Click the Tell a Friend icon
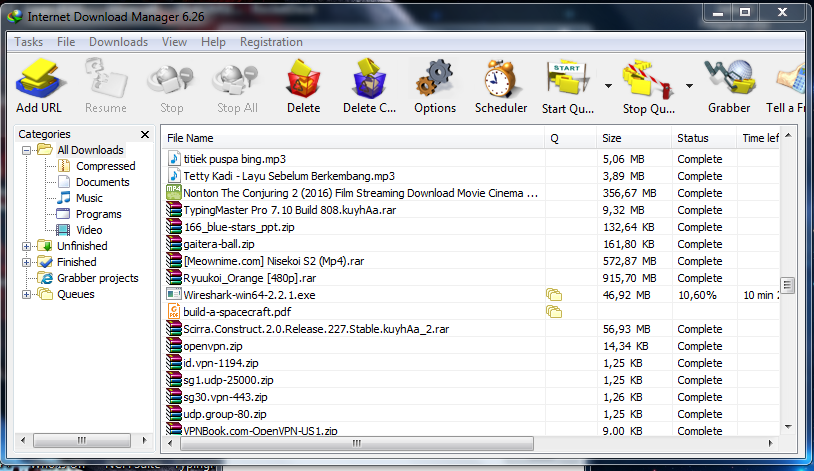Screen dimensions: 814x471 [x=791, y=78]
